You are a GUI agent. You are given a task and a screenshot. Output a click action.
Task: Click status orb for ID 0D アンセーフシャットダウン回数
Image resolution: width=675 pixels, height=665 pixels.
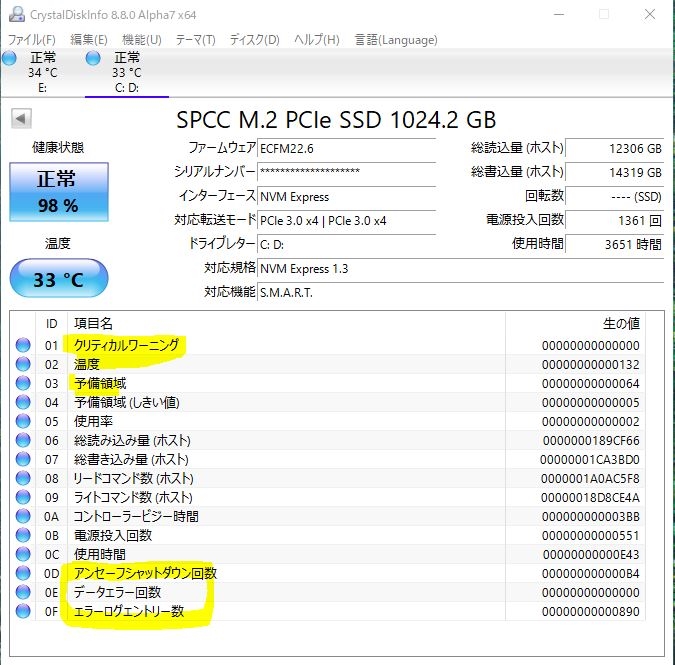[23, 573]
